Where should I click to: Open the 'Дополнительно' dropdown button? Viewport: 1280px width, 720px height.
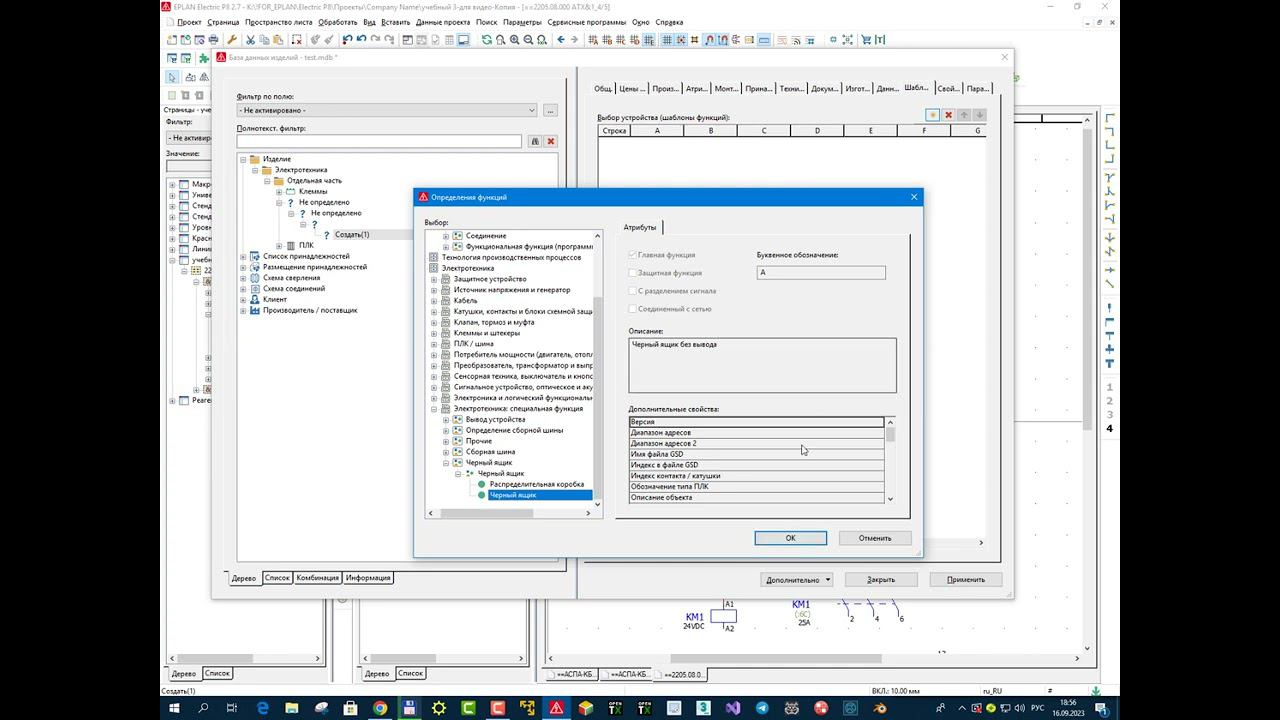tap(797, 580)
